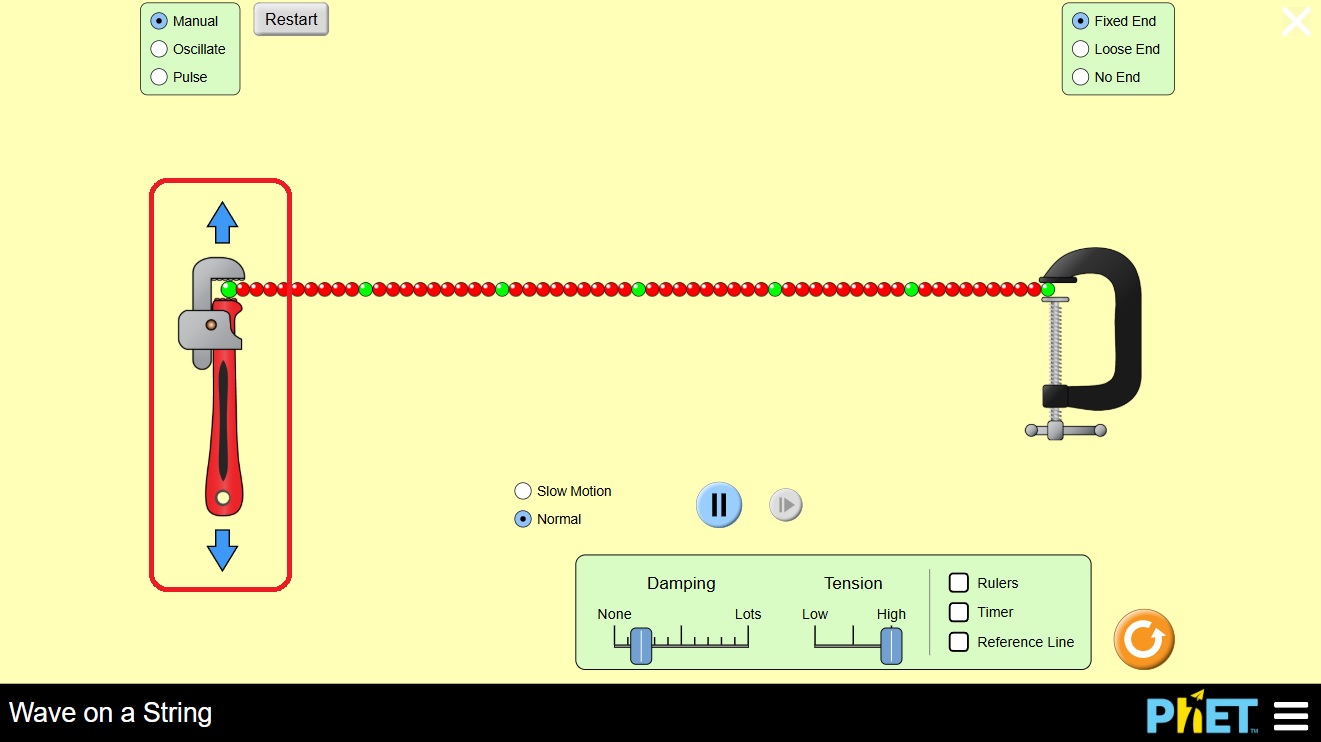Click the PhET logo
The height and width of the screenshot is (742, 1321).
1201,715
